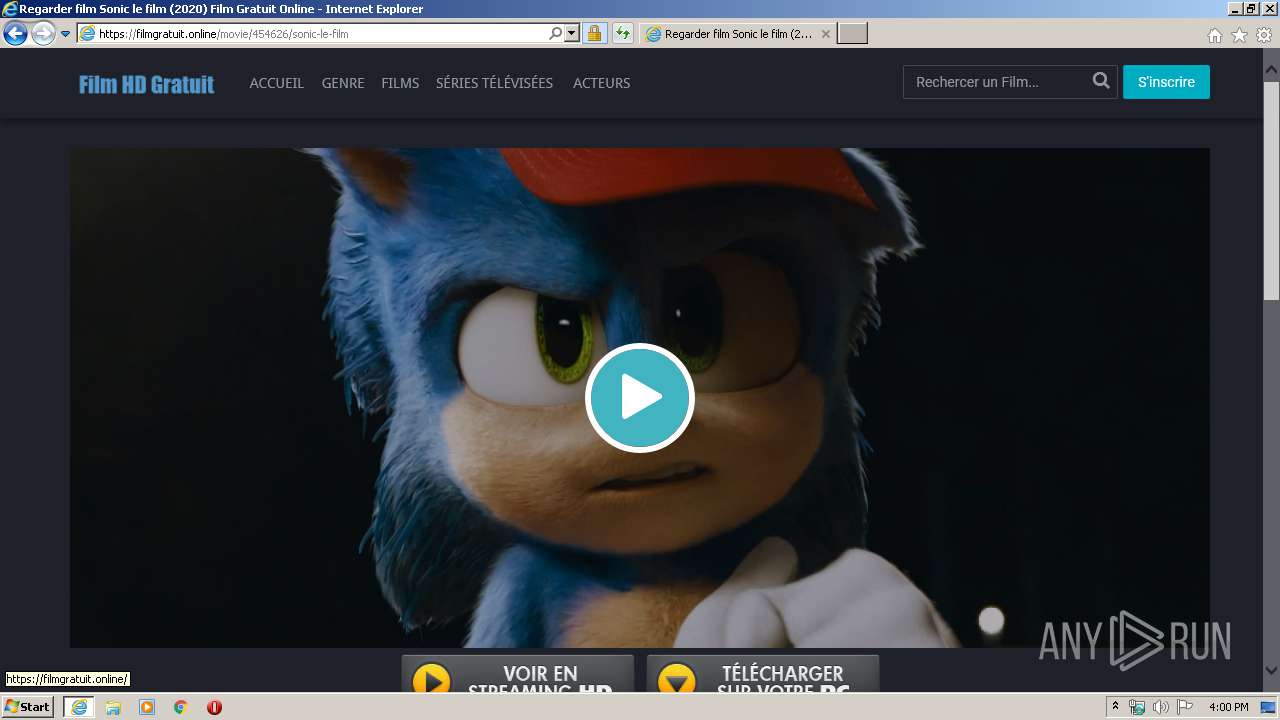Click the S'inscrire button
1280x720 pixels.
tap(1166, 82)
